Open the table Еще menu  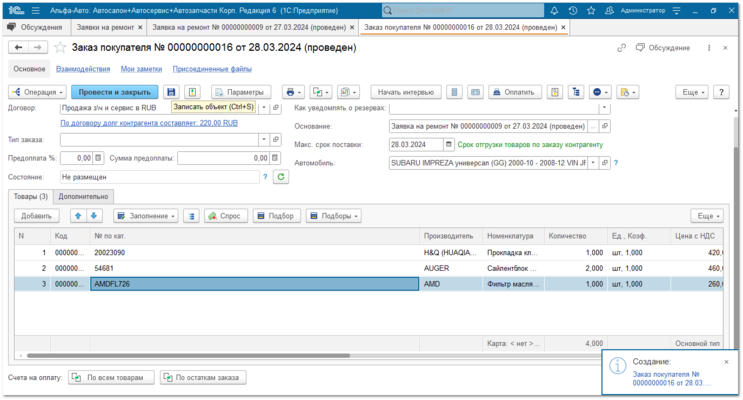[707, 216]
